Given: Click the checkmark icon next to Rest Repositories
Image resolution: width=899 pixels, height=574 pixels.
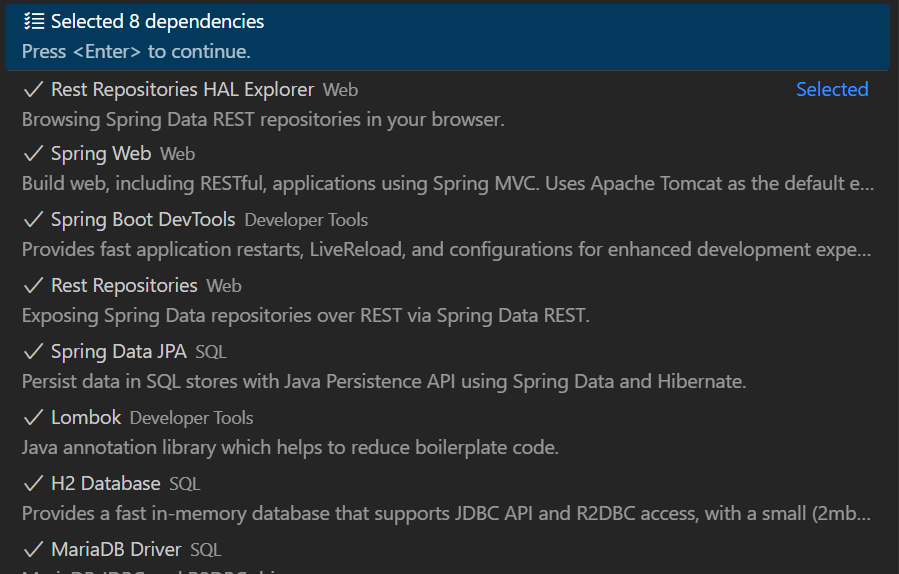Looking at the screenshot, I should pyautogui.click(x=33, y=286).
